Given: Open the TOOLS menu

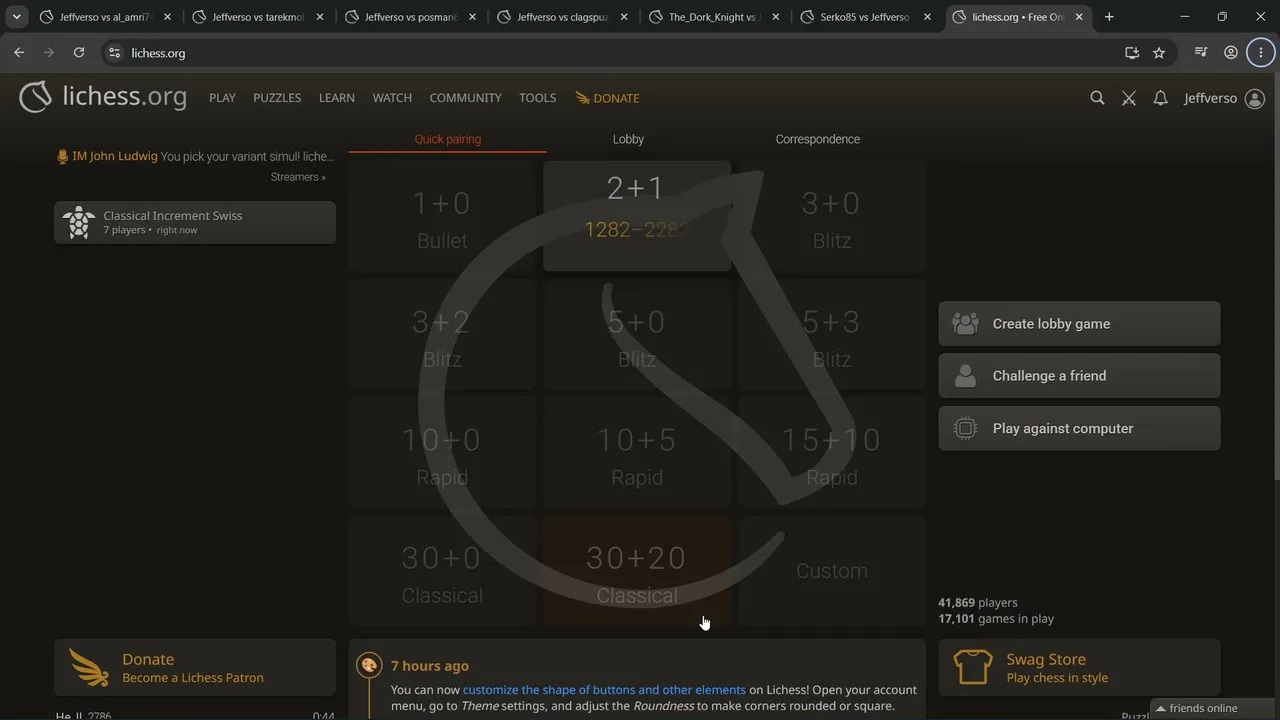Looking at the screenshot, I should (537, 98).
